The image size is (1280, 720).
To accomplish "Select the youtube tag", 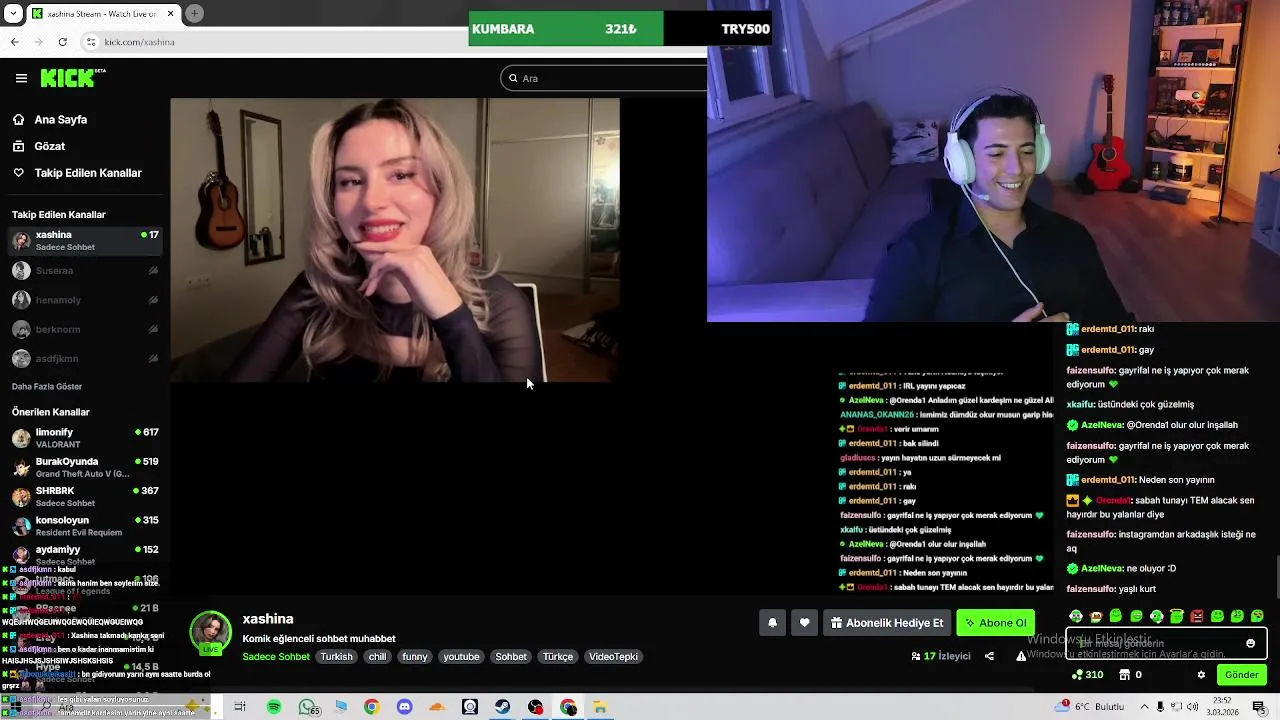I will 462,657.
